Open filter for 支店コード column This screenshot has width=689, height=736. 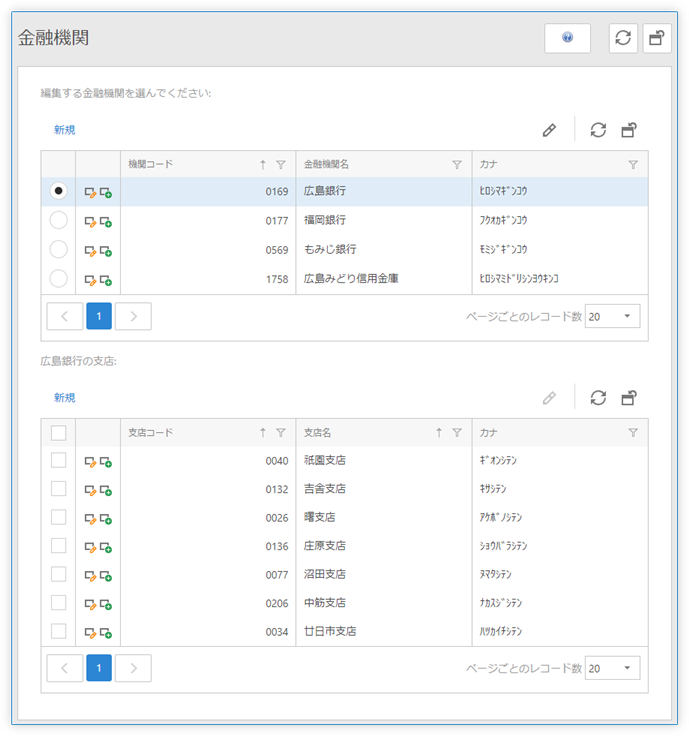281,433
